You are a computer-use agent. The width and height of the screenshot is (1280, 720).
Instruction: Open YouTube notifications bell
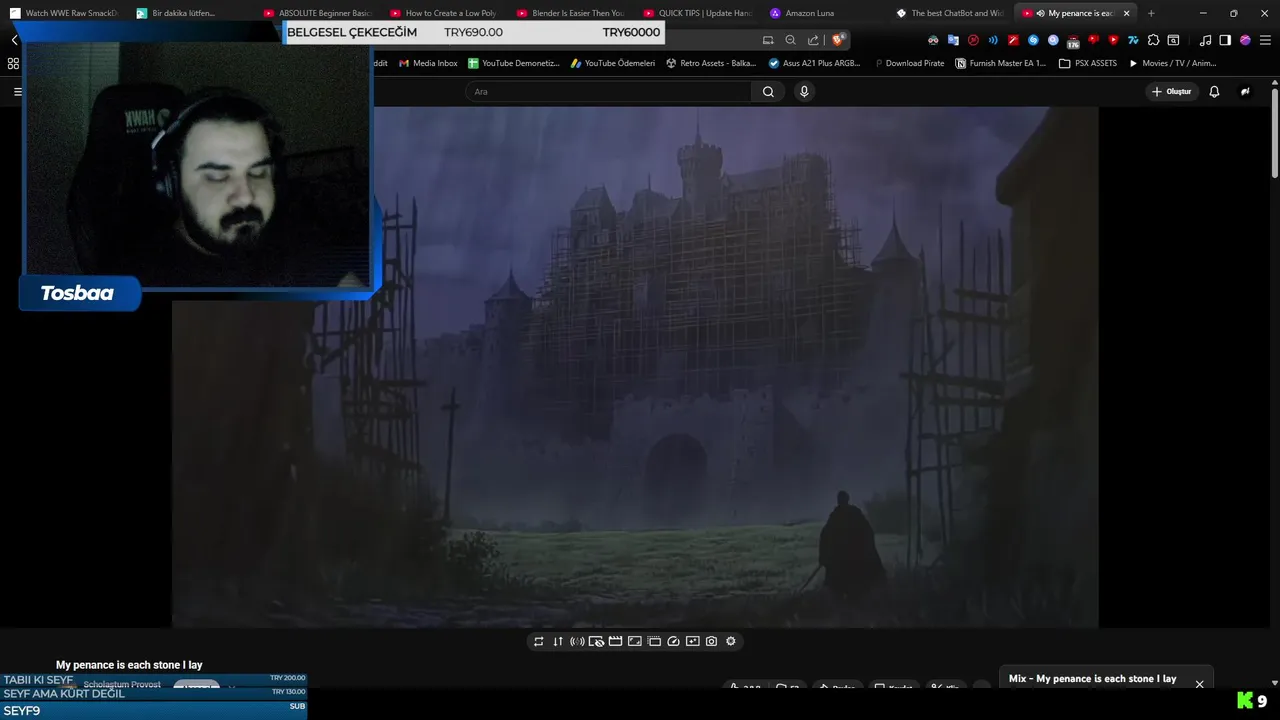(1214, 92)
